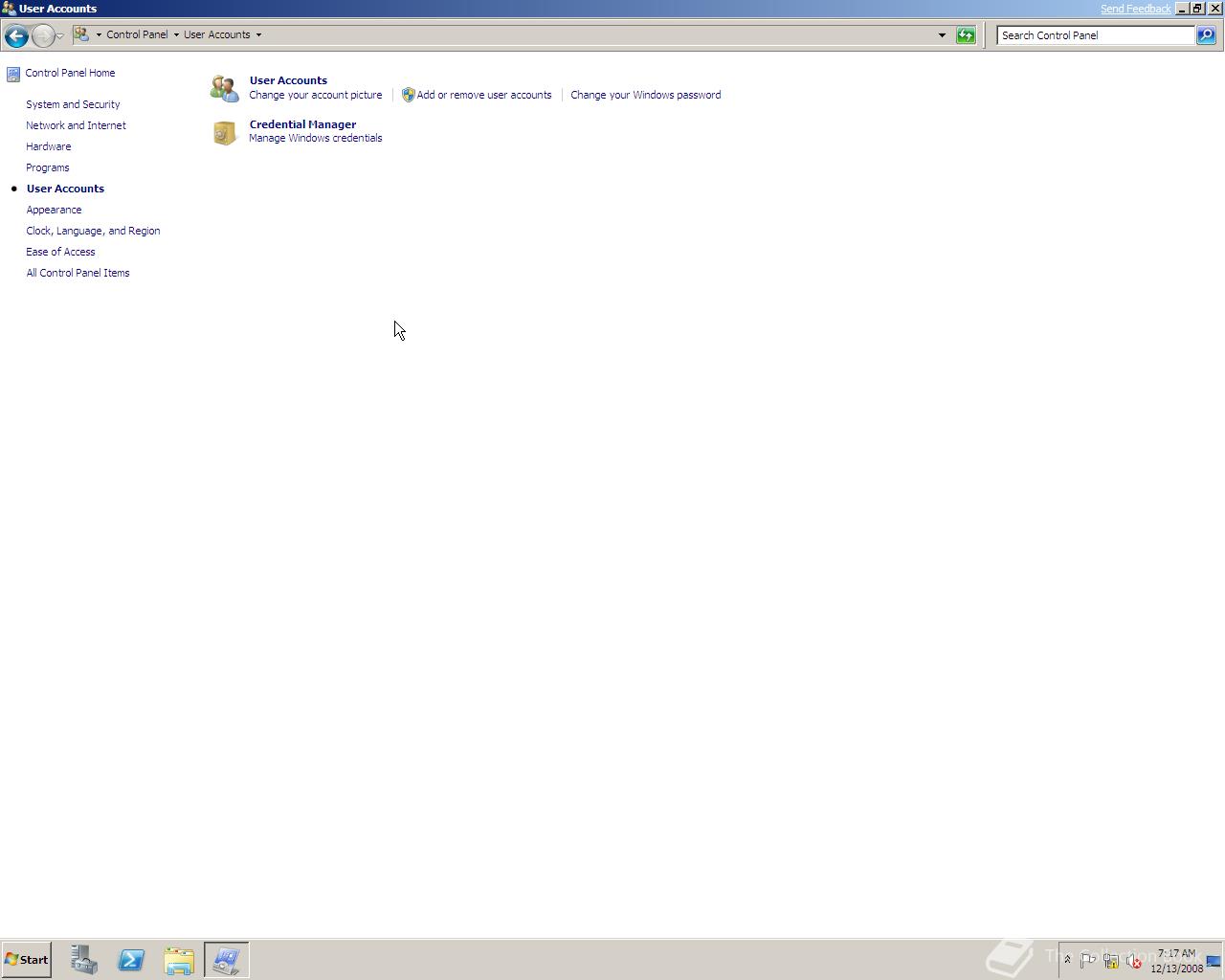This screenshot has height=980, width=1225.
Task: Launch Server Manager from the taskbar
Action: tap(84, 960)
